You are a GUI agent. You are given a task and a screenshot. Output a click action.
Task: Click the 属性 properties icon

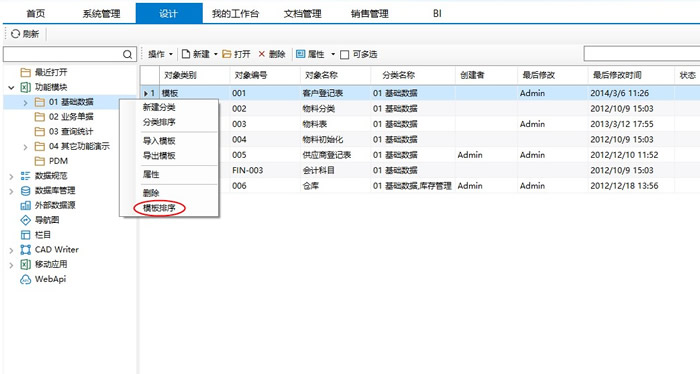(x=301, y=54)
